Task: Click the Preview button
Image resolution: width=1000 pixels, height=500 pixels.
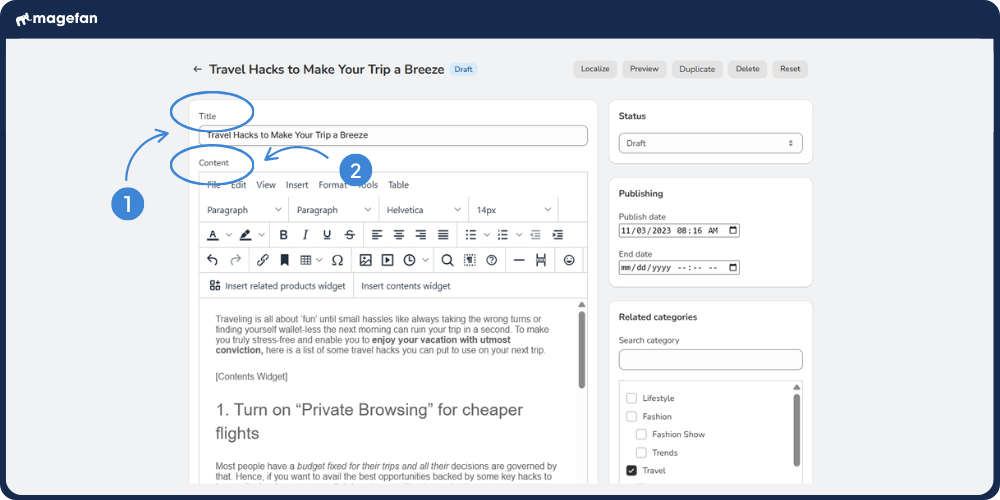Action: pos(644,69)
